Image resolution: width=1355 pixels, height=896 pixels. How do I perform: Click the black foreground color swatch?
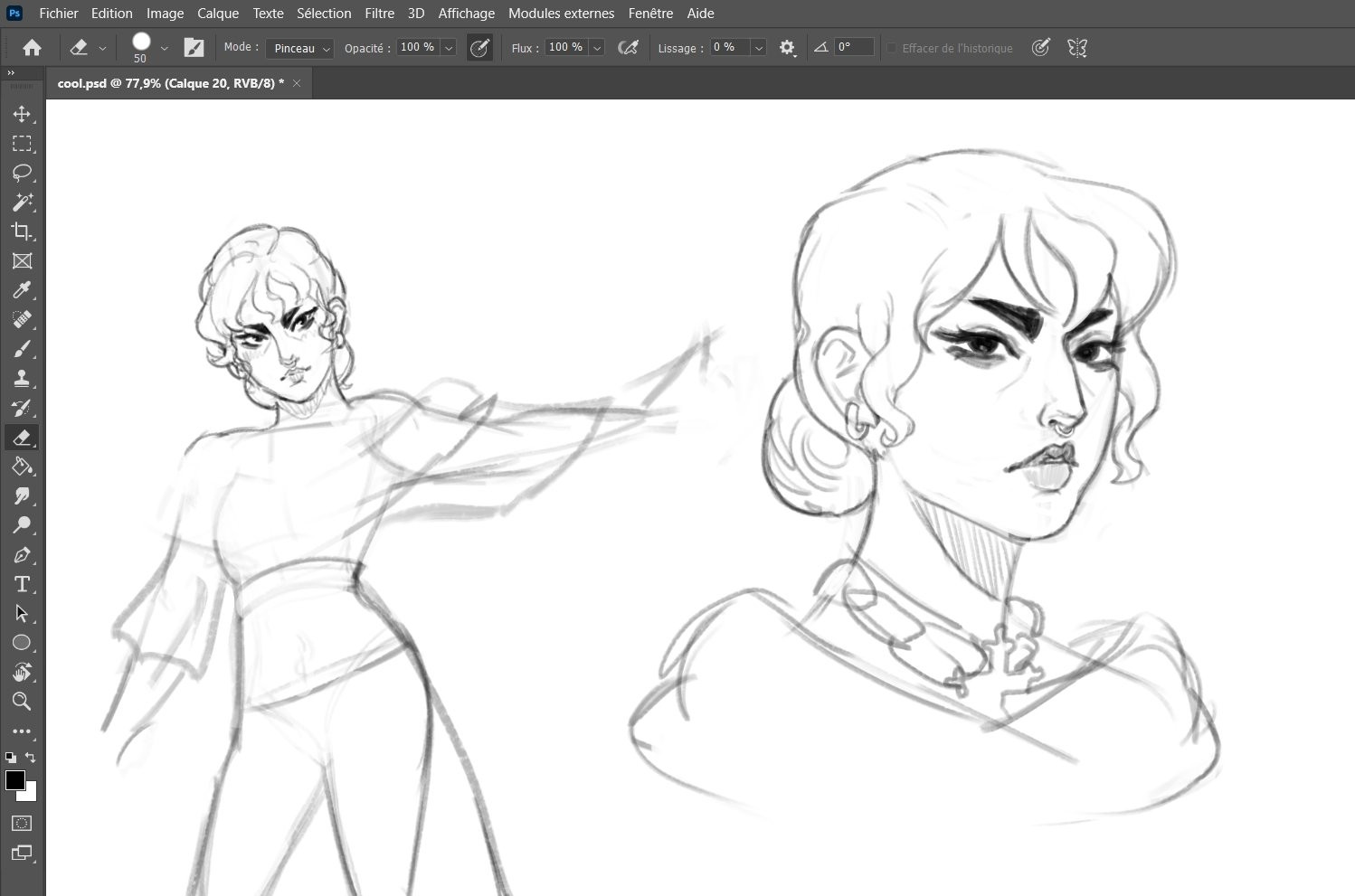pos(15,780)
